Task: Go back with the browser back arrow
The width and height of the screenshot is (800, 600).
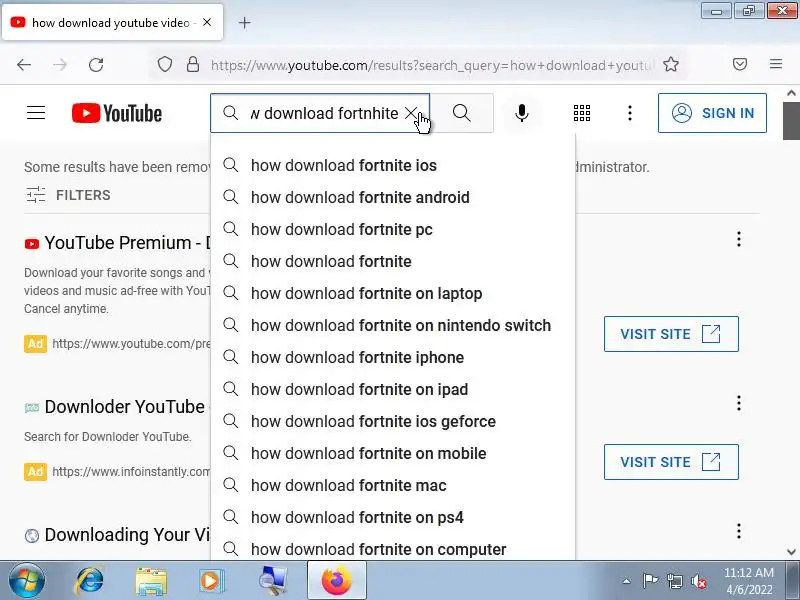Action: (24, 65)
